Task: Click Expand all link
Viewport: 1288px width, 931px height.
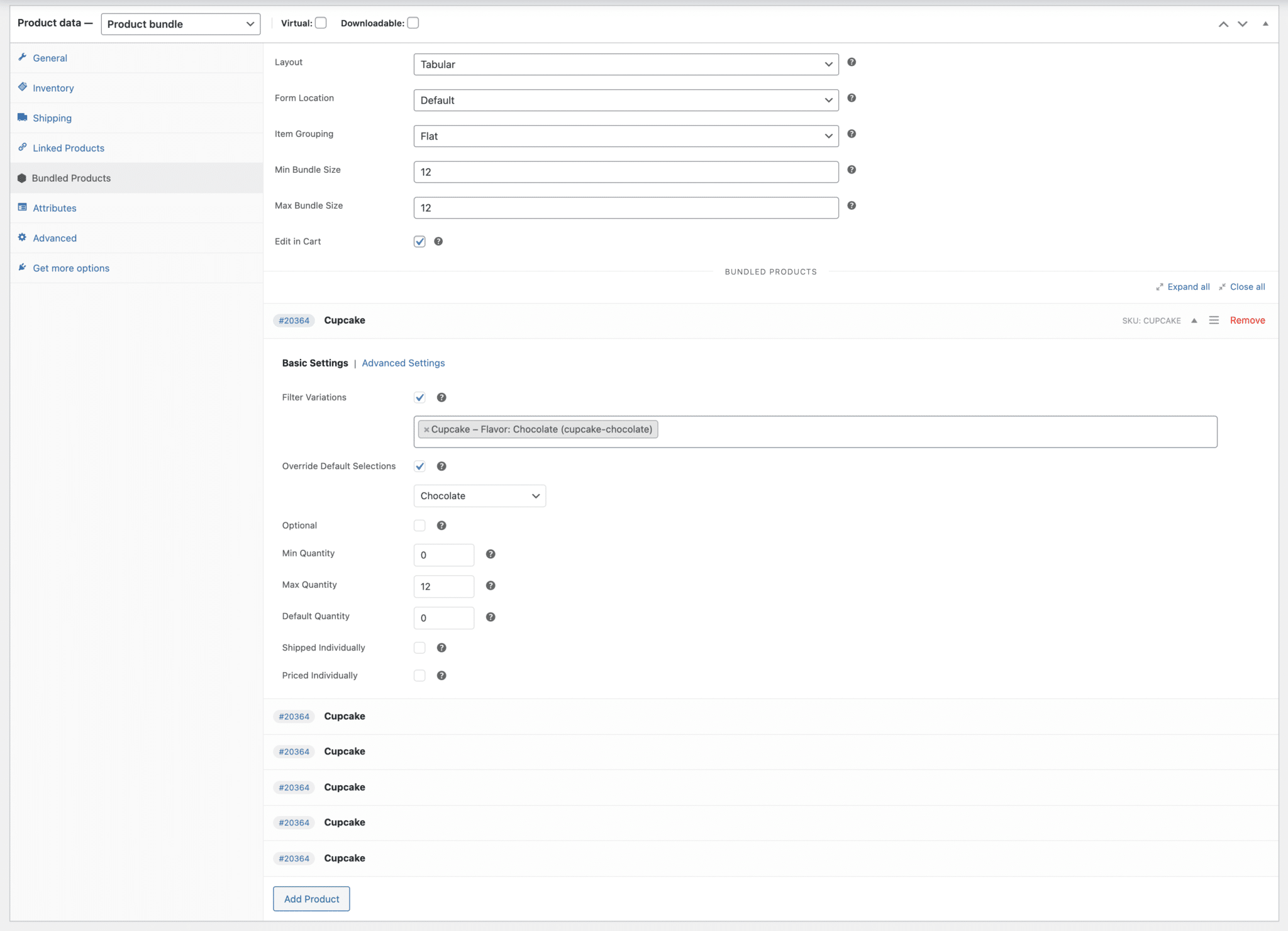Action: click(x=1188, y=287)
